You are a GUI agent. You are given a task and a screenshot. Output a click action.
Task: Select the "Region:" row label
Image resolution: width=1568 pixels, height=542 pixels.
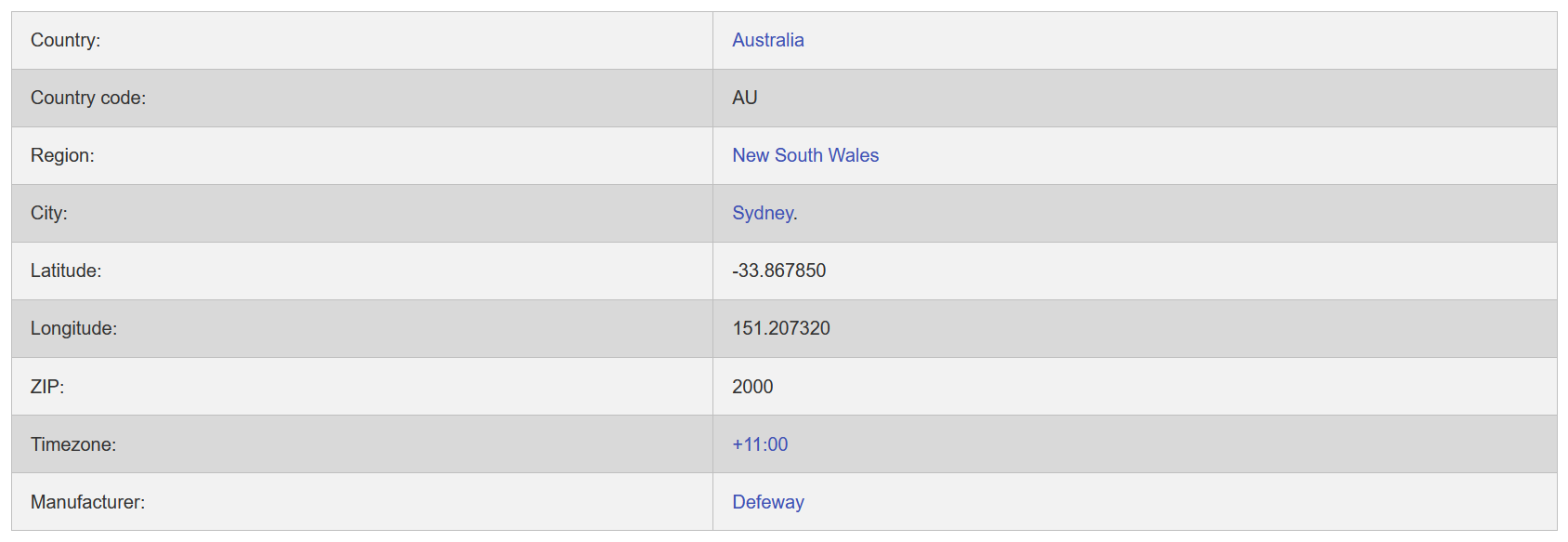(x=62, y=155)
